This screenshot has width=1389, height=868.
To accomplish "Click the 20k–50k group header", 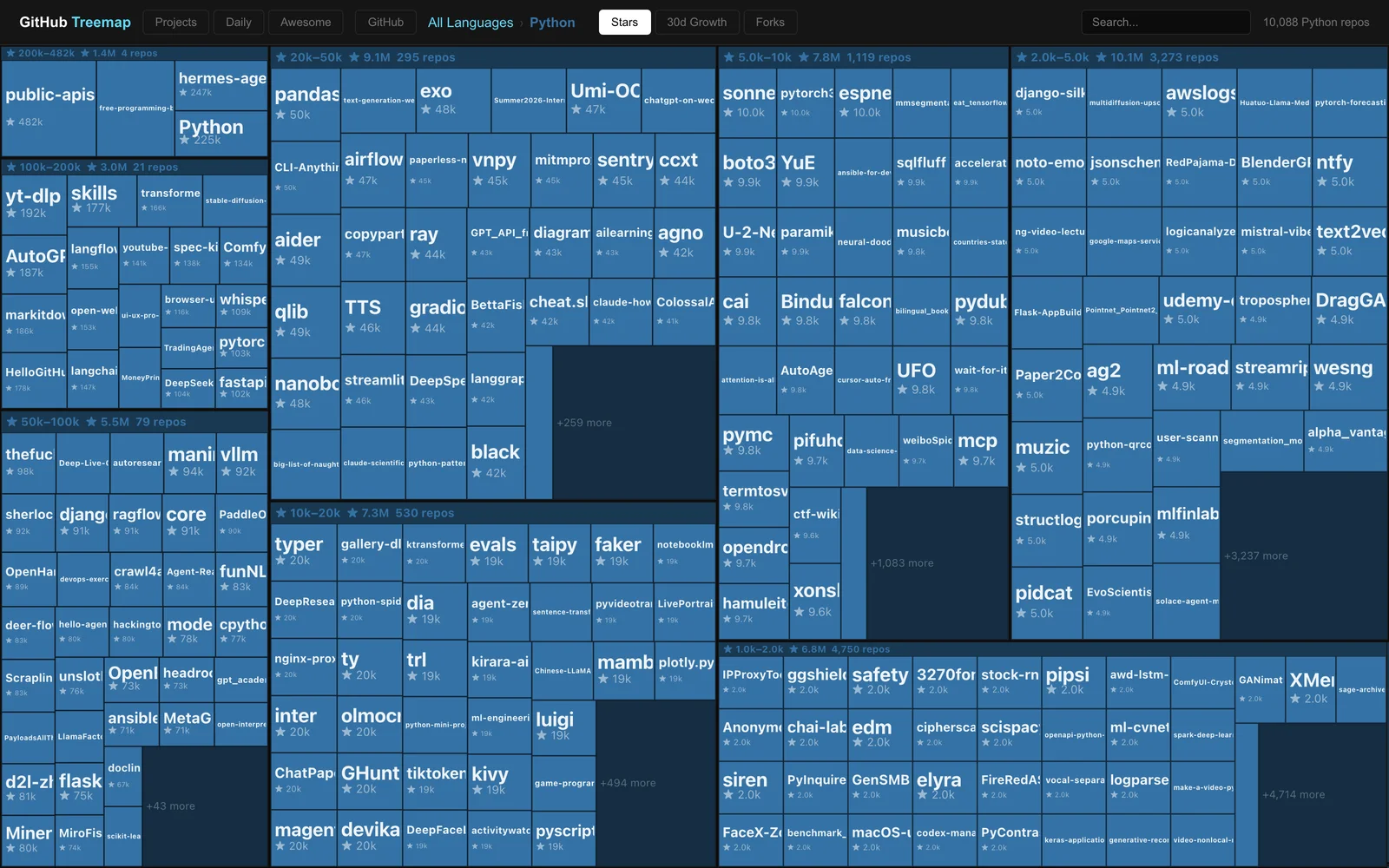I will (x=493, y=57).
